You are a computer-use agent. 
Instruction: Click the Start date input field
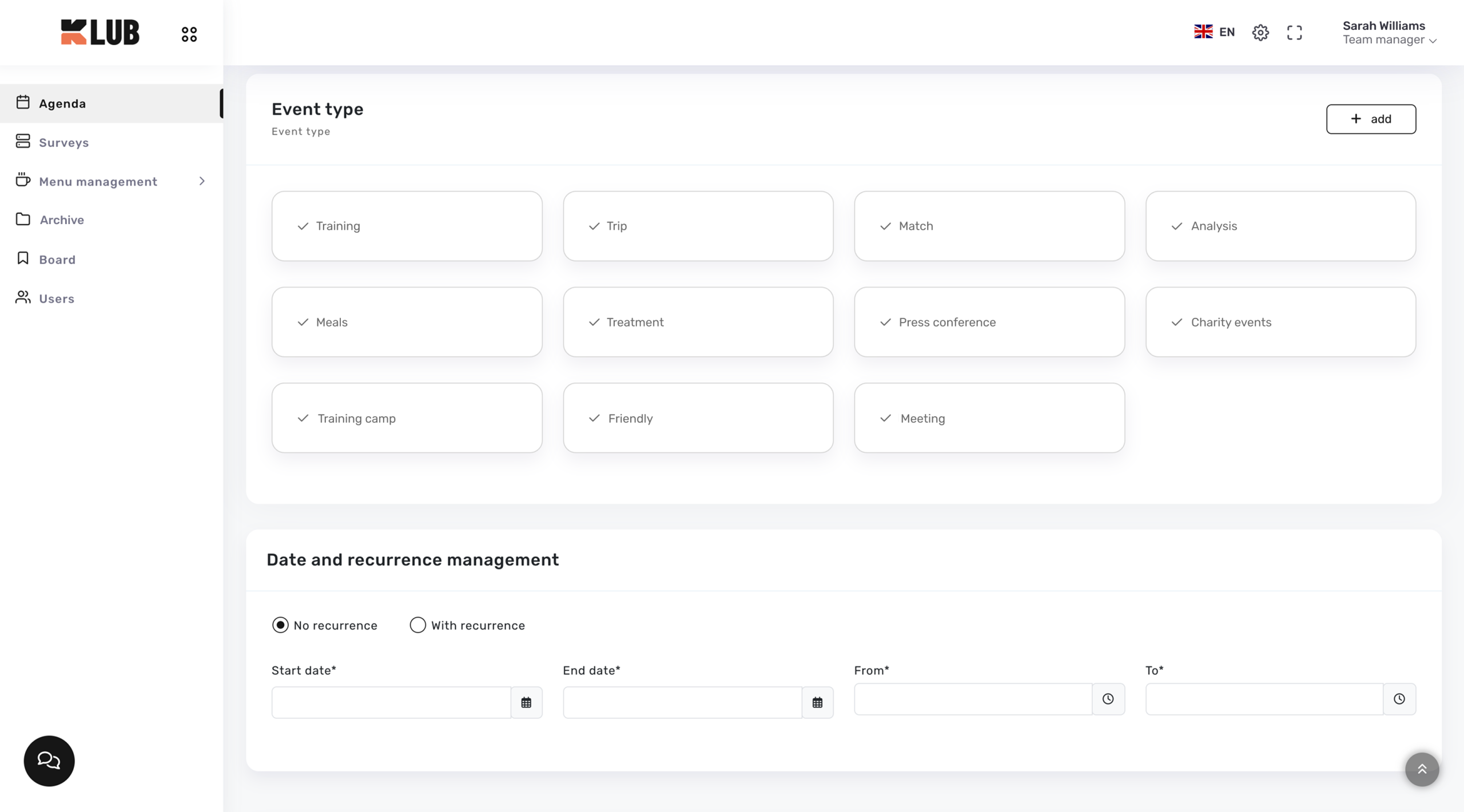tap(391, 702)
